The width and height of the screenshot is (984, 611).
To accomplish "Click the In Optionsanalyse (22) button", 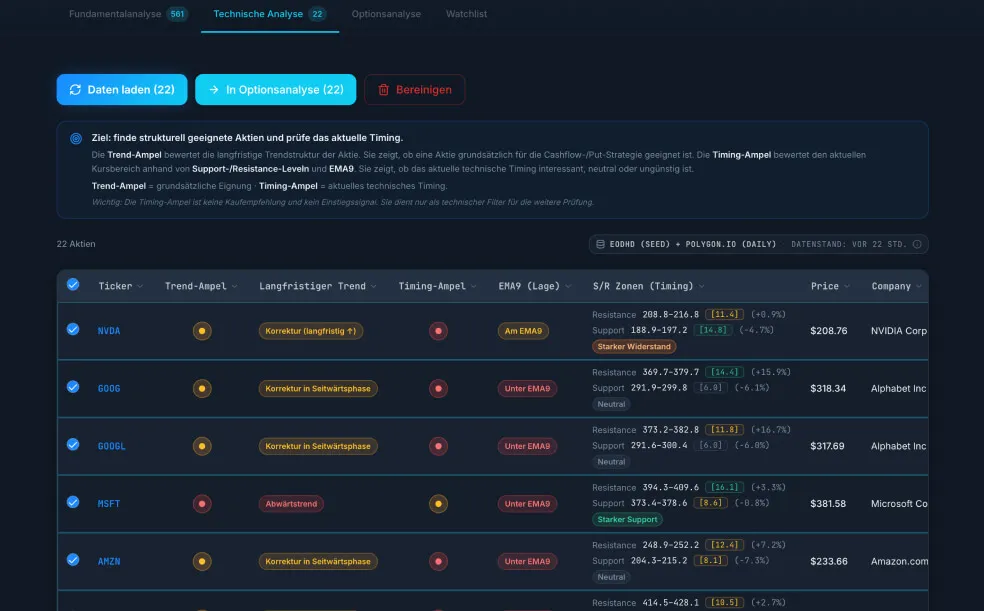I will point(275,90).
